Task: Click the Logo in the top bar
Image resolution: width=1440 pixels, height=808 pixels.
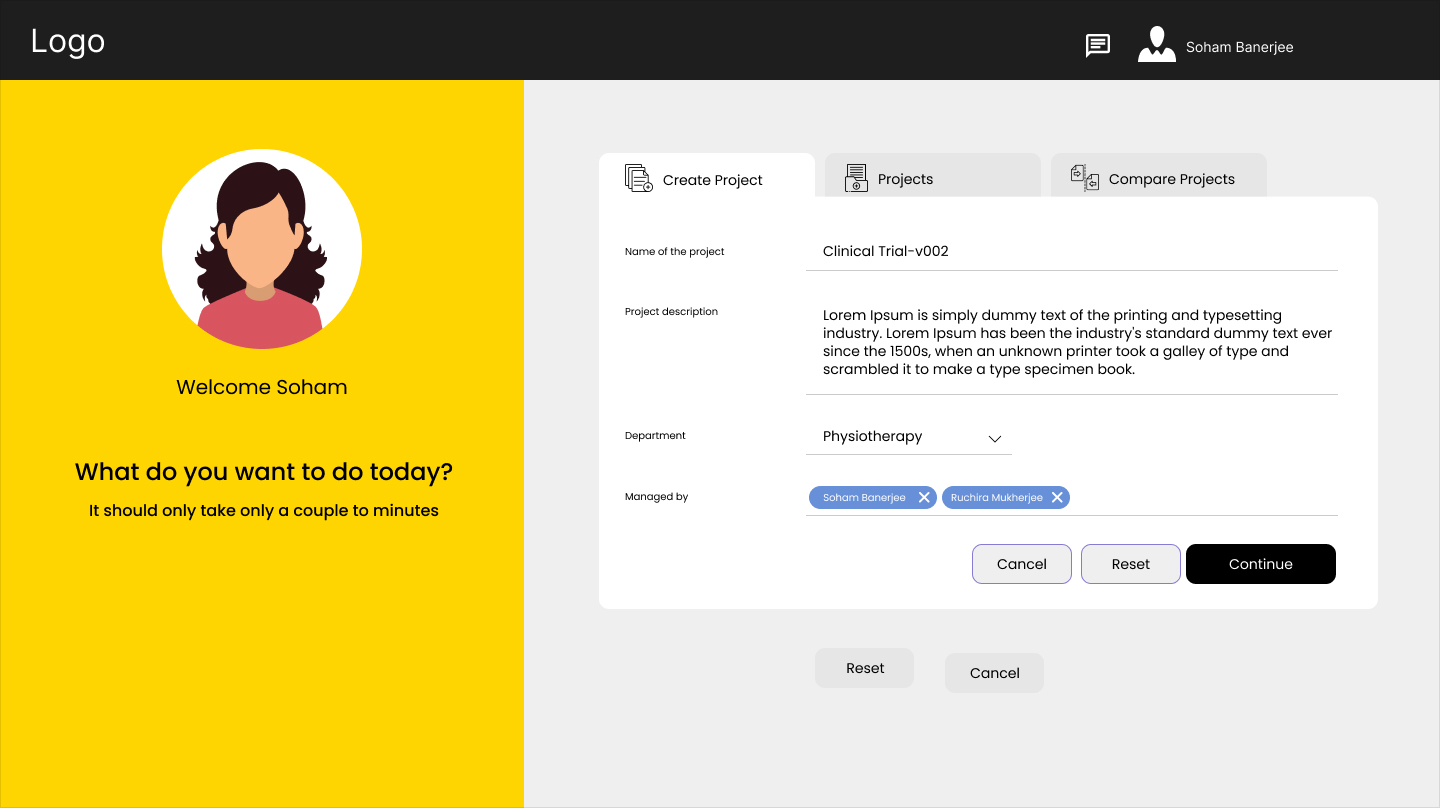Action: click(68, 41)
